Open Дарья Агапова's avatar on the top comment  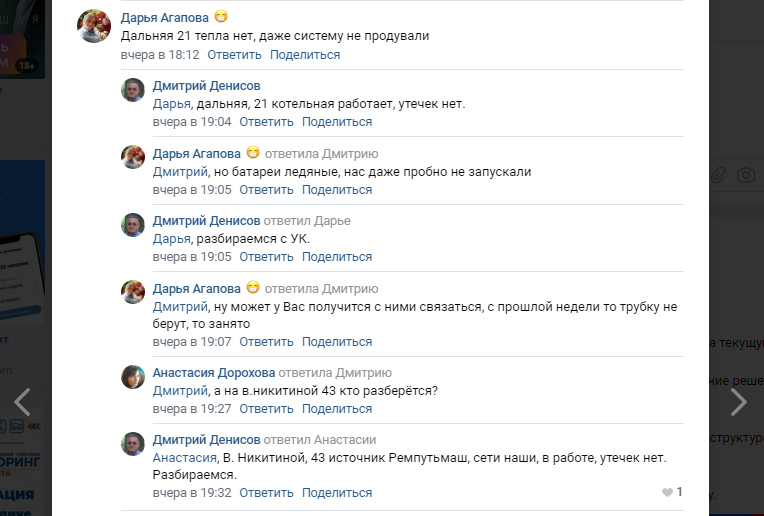[93, 25]
